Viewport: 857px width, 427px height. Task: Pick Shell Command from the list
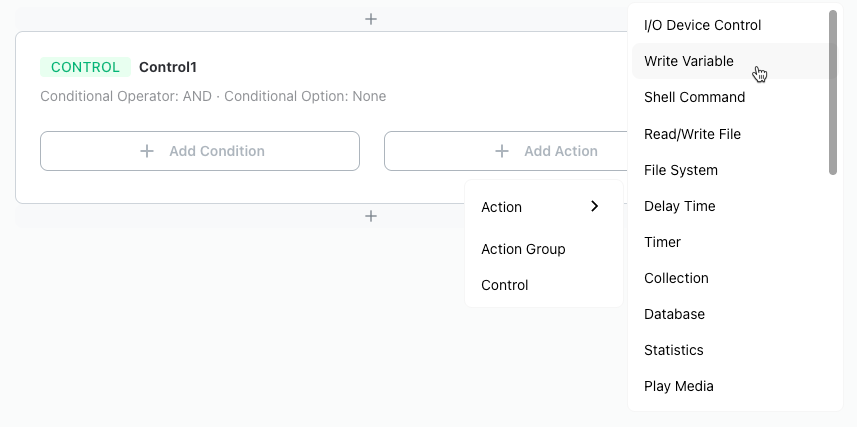point(730,97)
